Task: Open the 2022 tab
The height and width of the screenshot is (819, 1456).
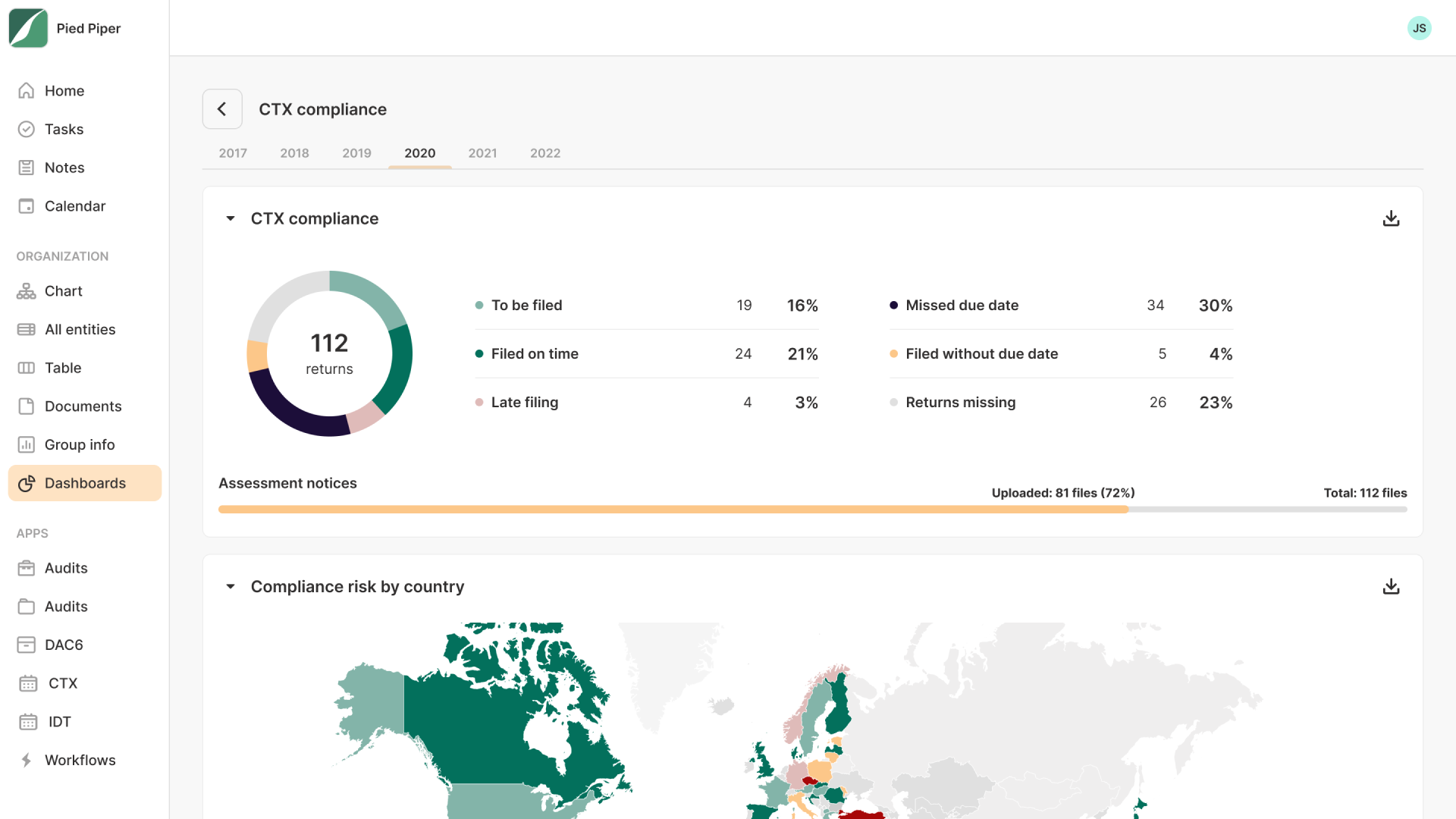Action: pos(544,153)
